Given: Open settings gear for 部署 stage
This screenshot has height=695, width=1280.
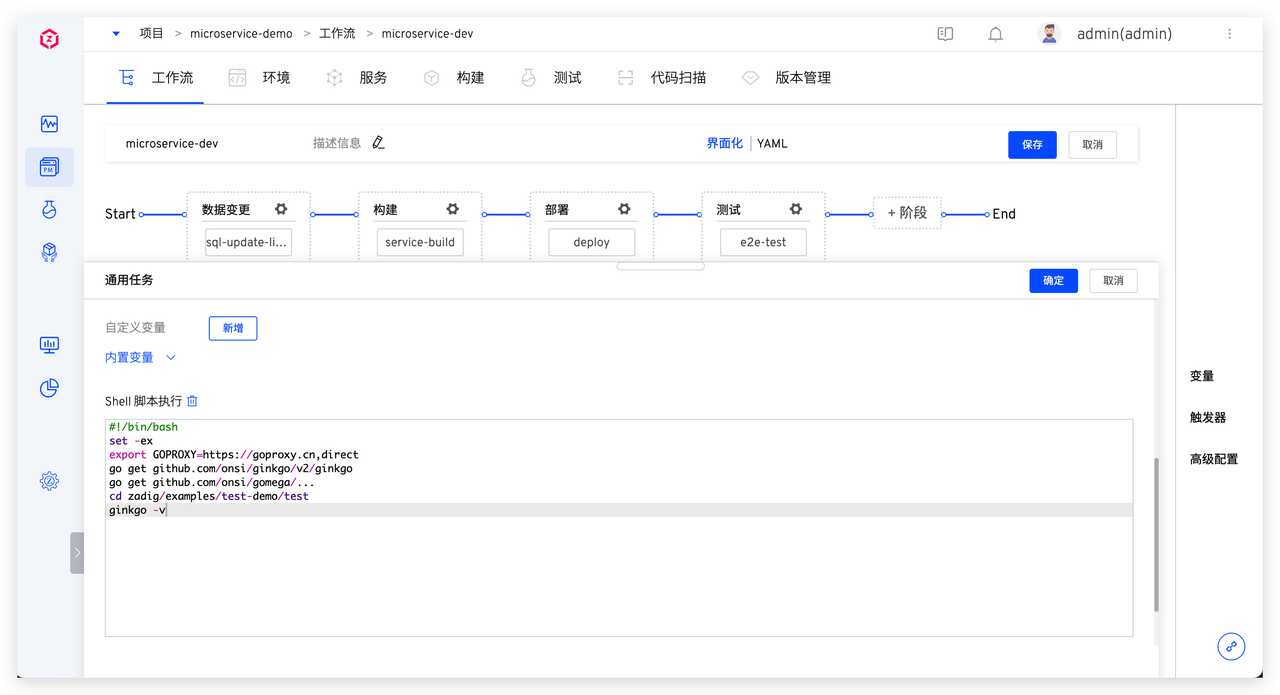Looking at the screenshot, I should click(624, 209).
